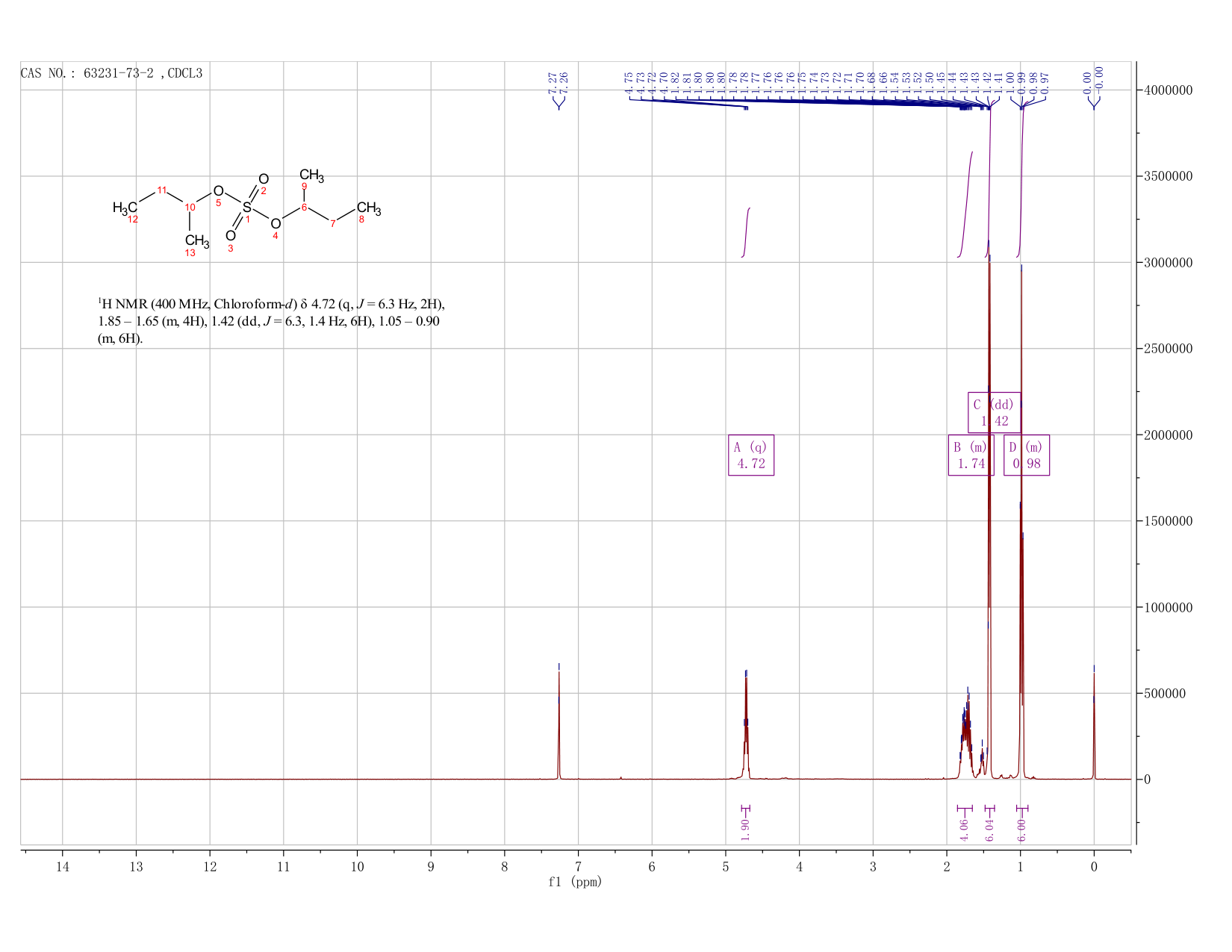This screenshot has height=952, width=1232.
Task: Select the C (dd) 1.42 multiplet box
Action: click(x=995, y=412)
